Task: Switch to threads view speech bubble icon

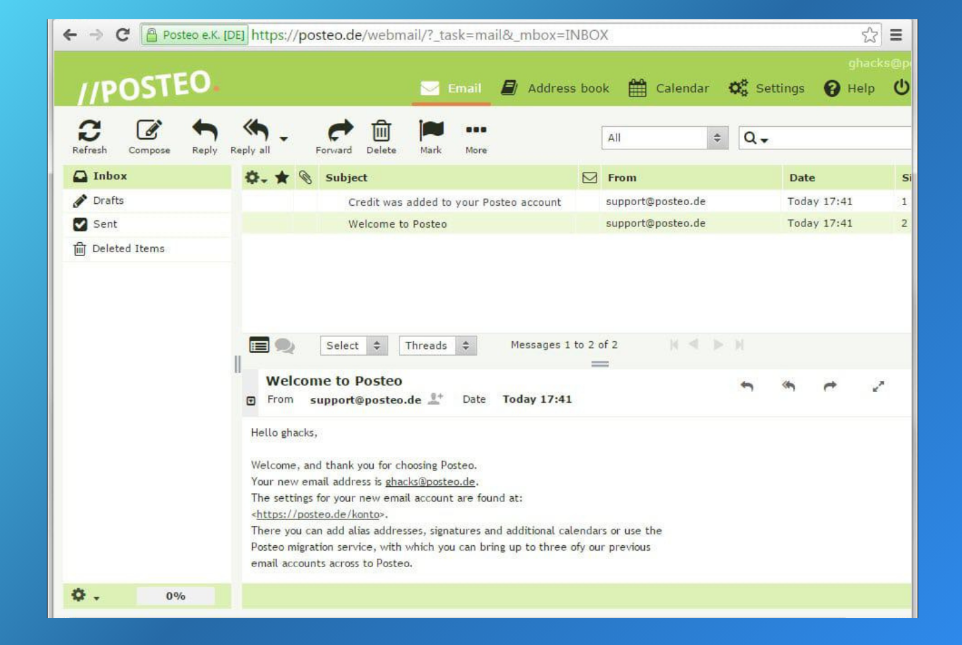Action: (x=284, y=346)
